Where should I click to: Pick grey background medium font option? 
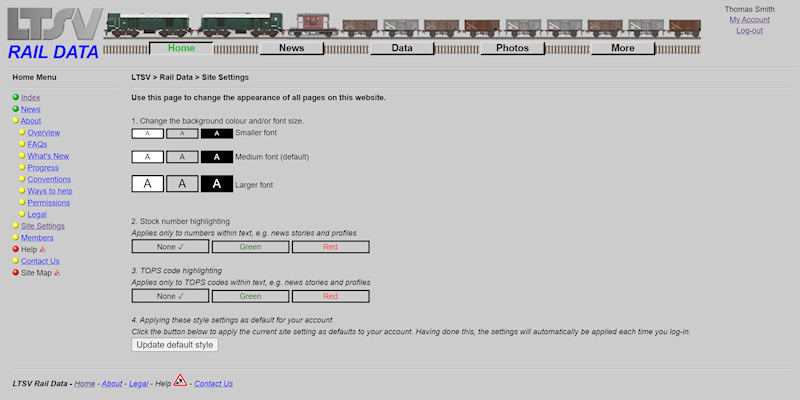coord(182,157)
